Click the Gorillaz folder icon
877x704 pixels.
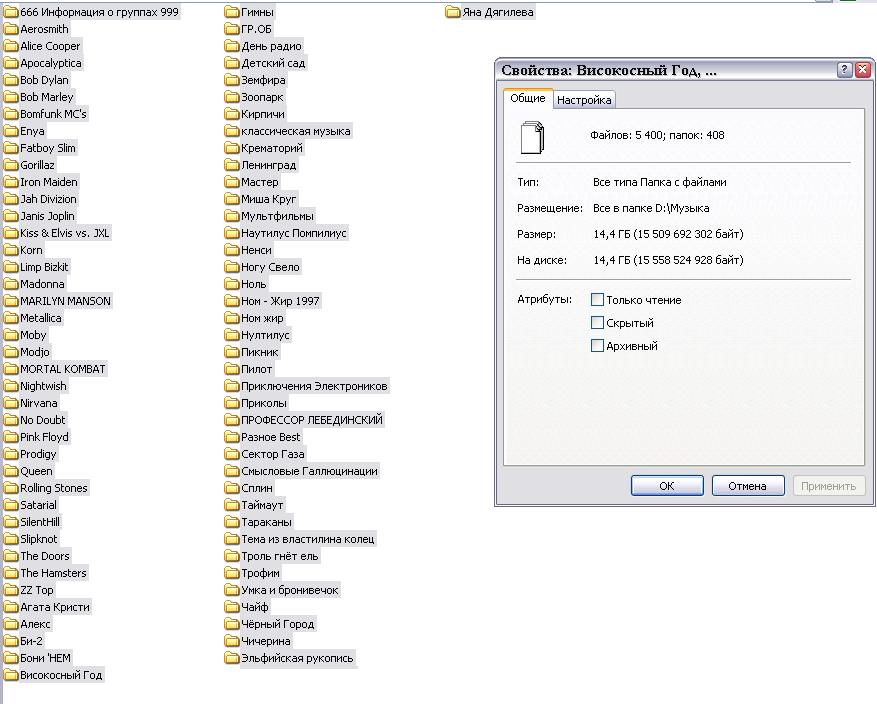[x=11, y=165]
